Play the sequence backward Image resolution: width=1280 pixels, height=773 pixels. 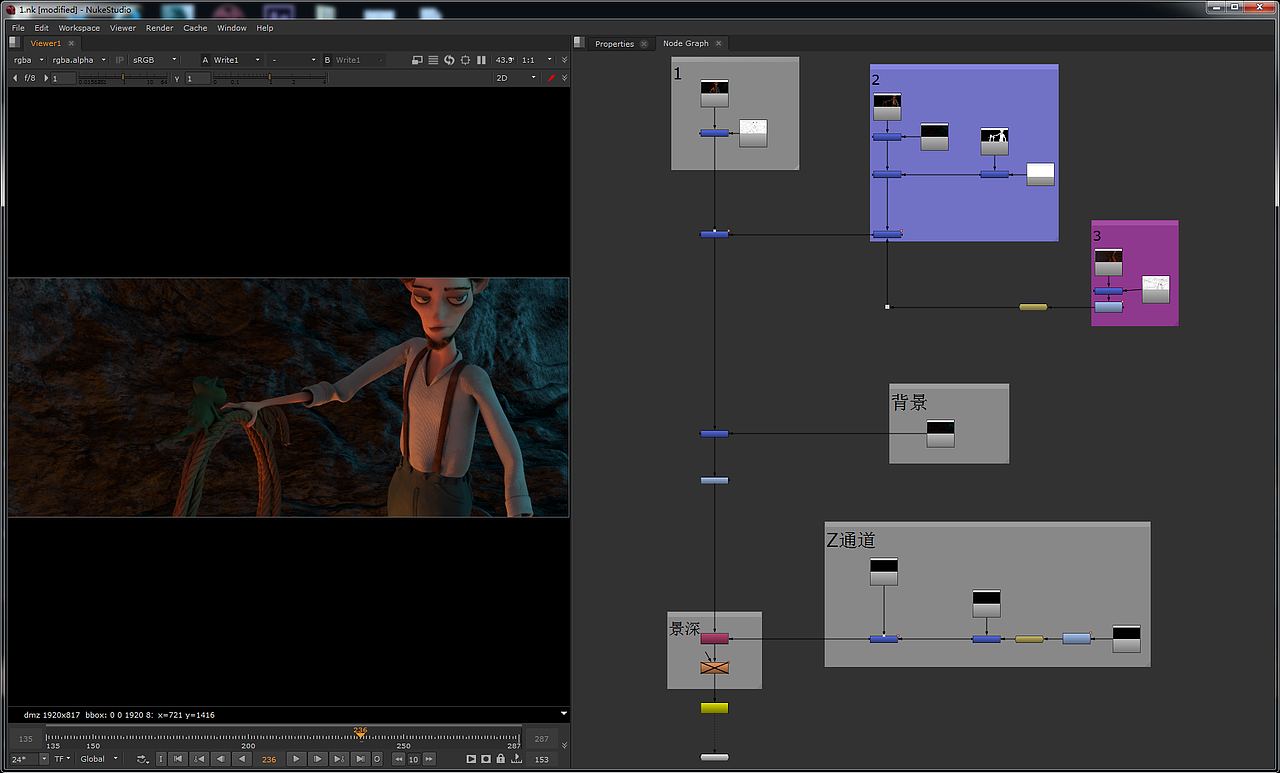241,759
